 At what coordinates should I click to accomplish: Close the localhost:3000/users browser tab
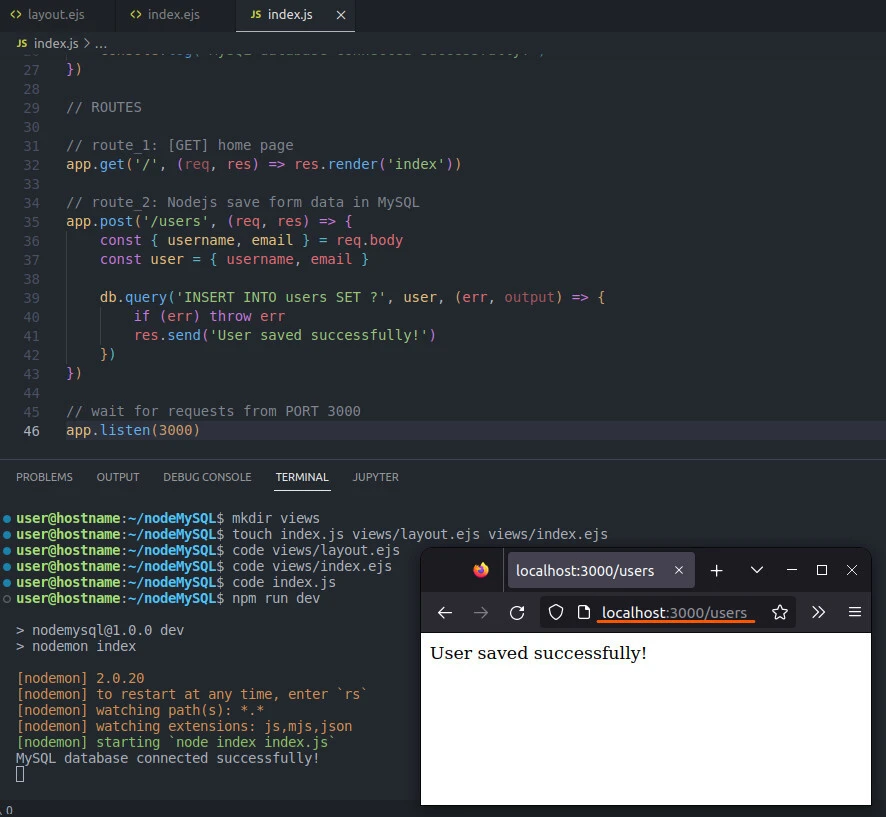click(x=679, y=570)
